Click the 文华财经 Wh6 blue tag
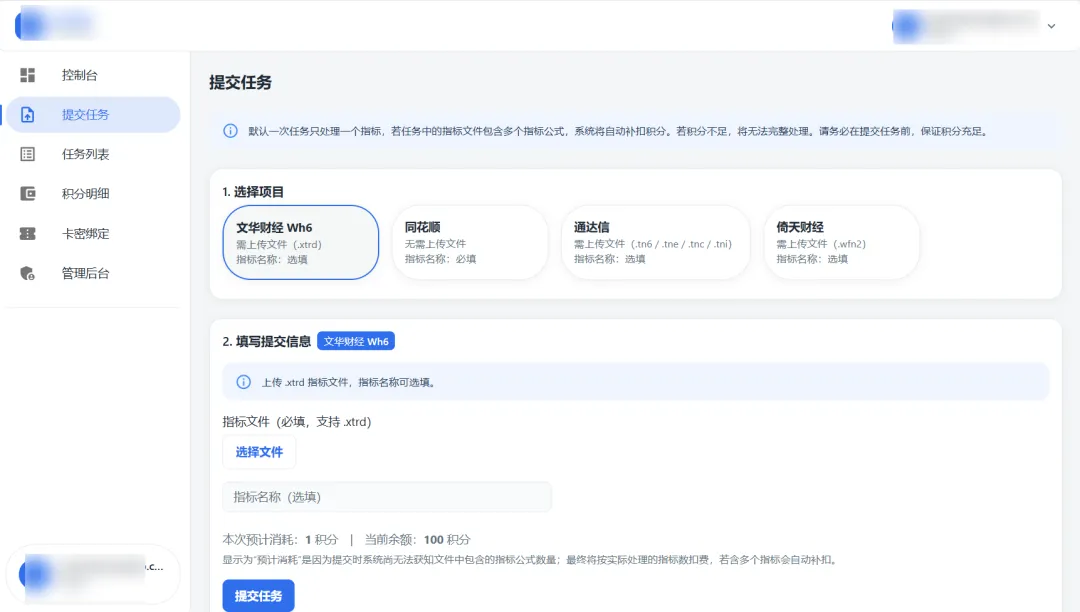 356,341
